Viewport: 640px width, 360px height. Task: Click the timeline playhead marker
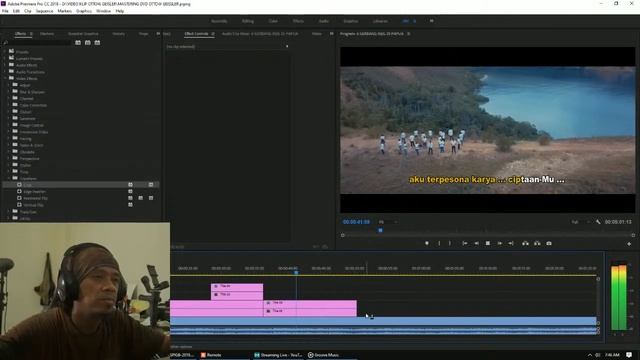click(296, 272)
